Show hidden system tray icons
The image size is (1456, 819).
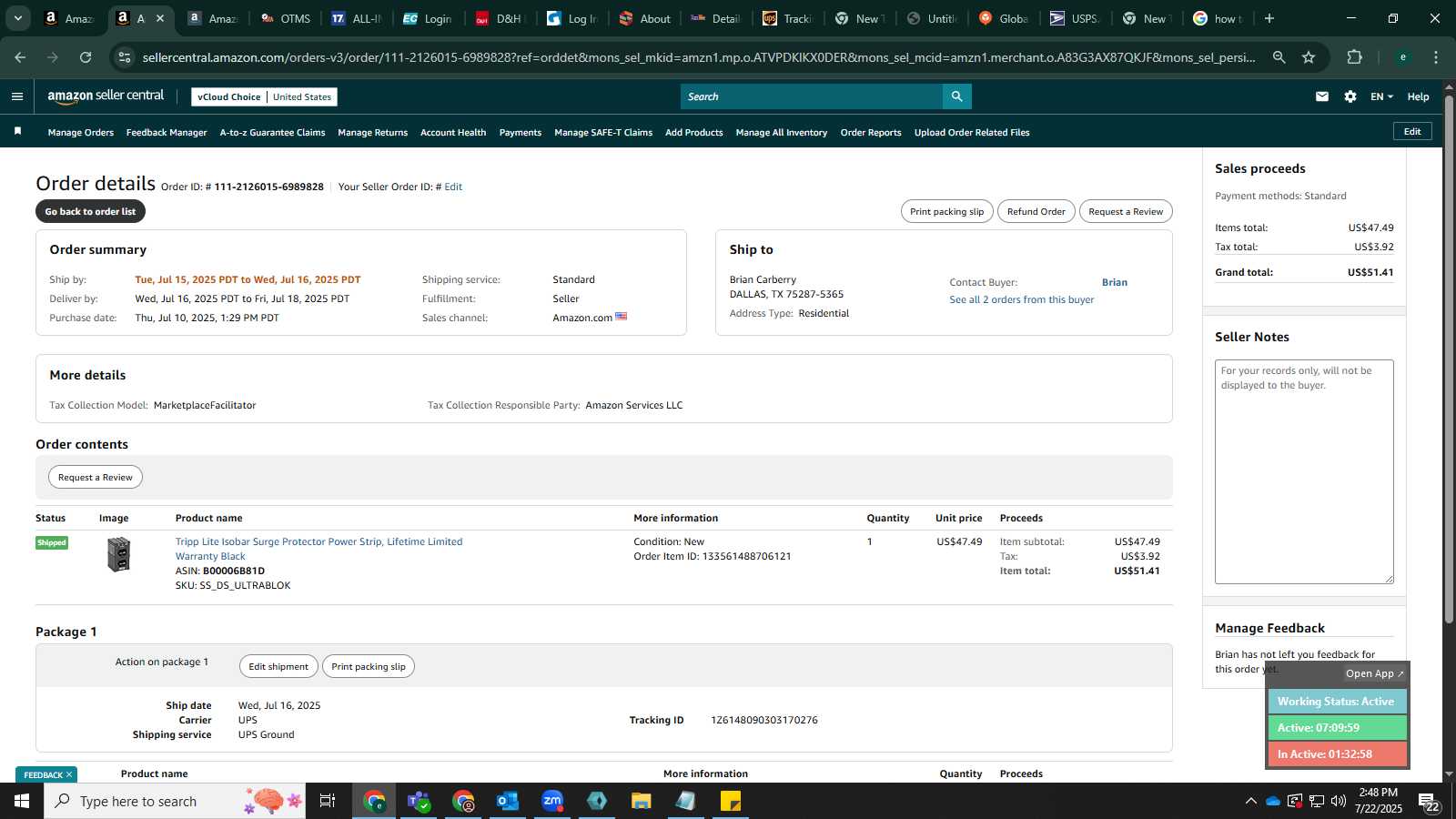(1250, 801)
